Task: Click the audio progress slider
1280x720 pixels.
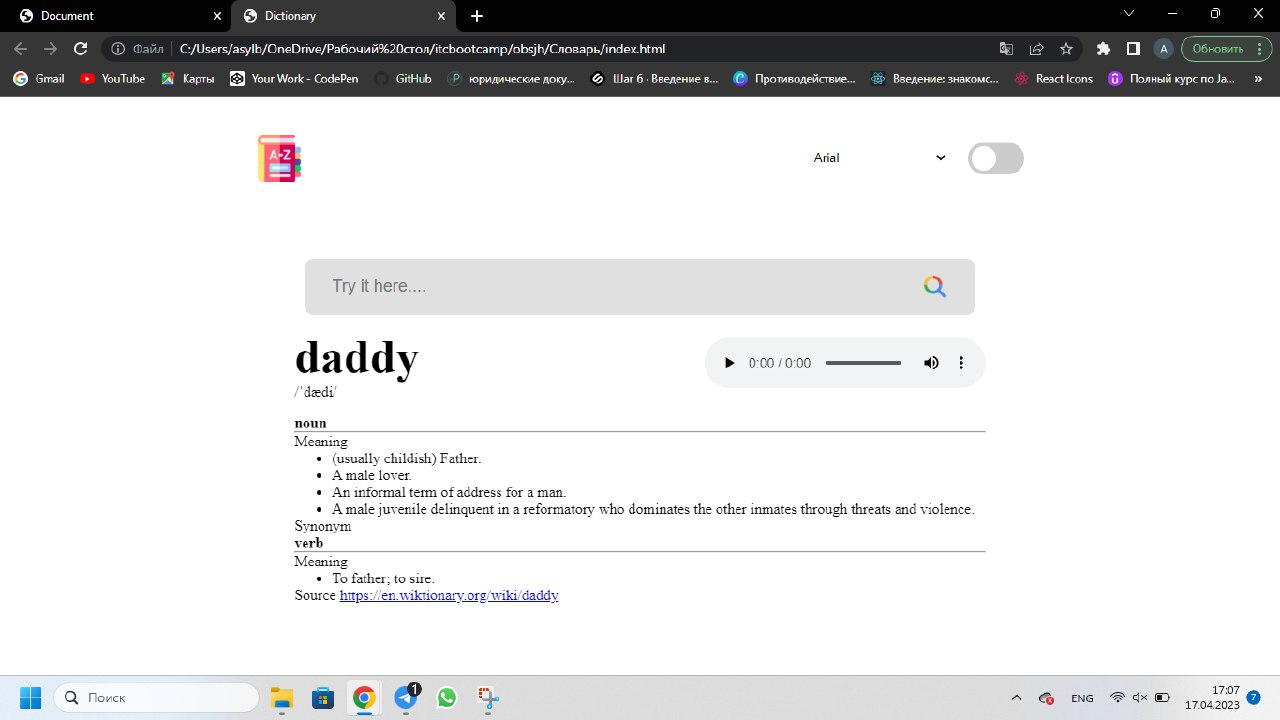Action: pos(863,363)
